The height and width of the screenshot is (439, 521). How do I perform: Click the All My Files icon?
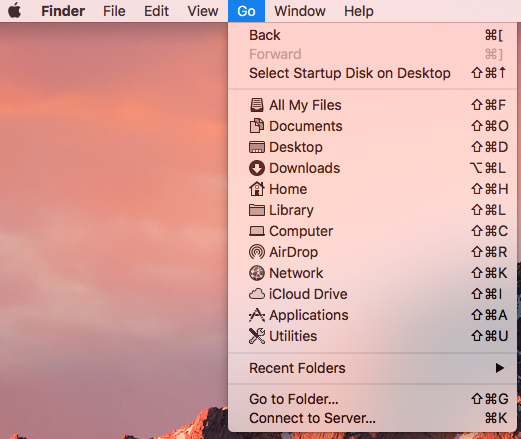point(257,105)
